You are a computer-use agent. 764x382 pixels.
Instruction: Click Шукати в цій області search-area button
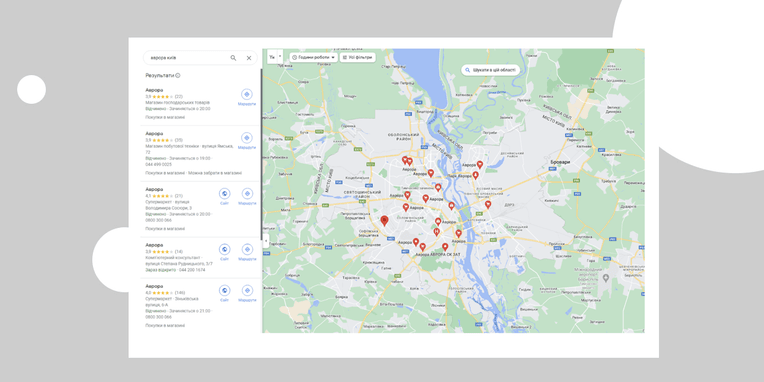coord(491,70)
